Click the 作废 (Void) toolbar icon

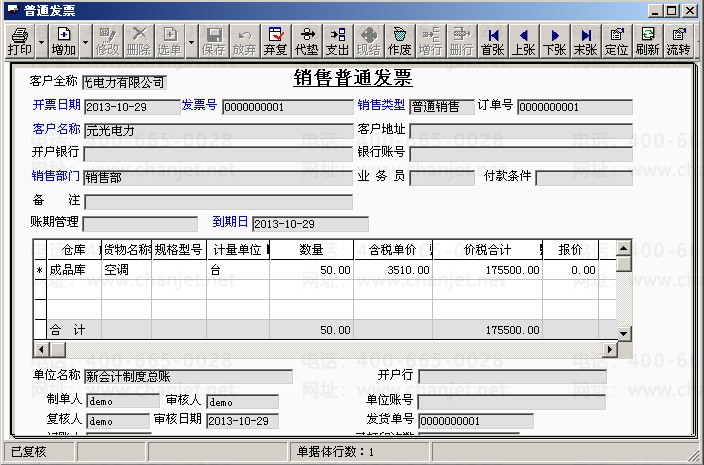point(400,41)
